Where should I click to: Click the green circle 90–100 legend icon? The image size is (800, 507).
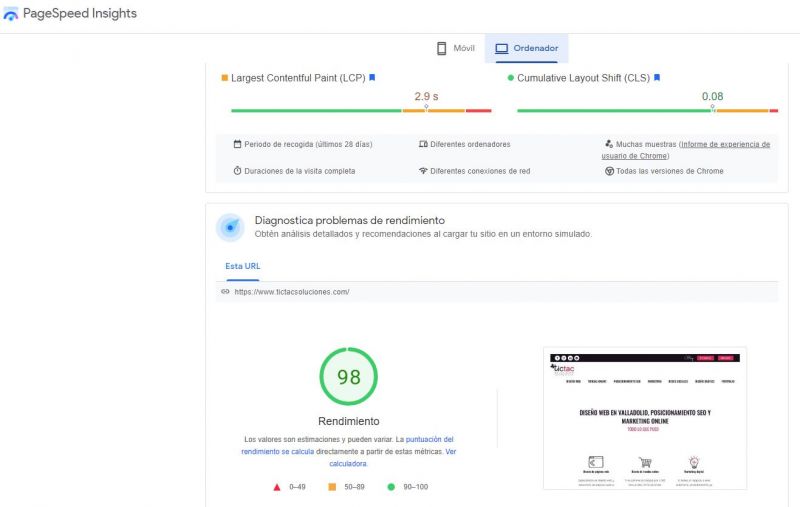click(x=391, y=487)
